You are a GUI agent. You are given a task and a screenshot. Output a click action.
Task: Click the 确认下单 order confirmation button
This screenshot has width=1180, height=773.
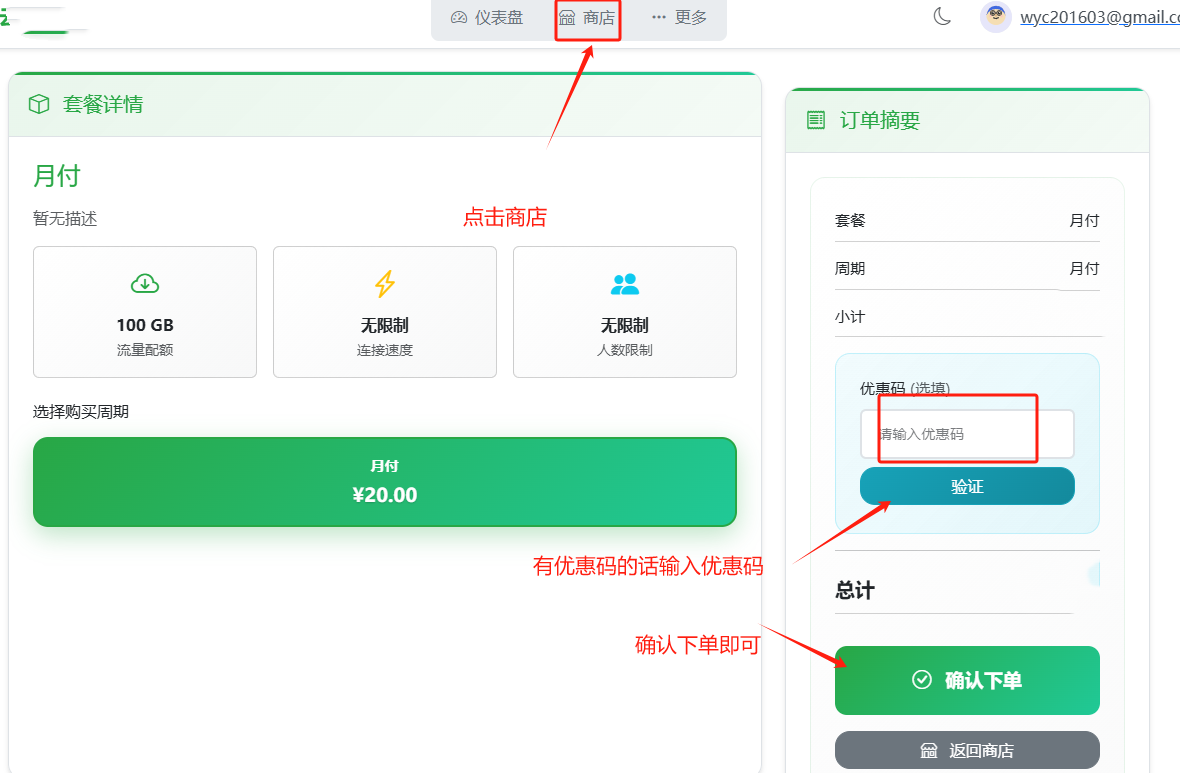(967, 680)
